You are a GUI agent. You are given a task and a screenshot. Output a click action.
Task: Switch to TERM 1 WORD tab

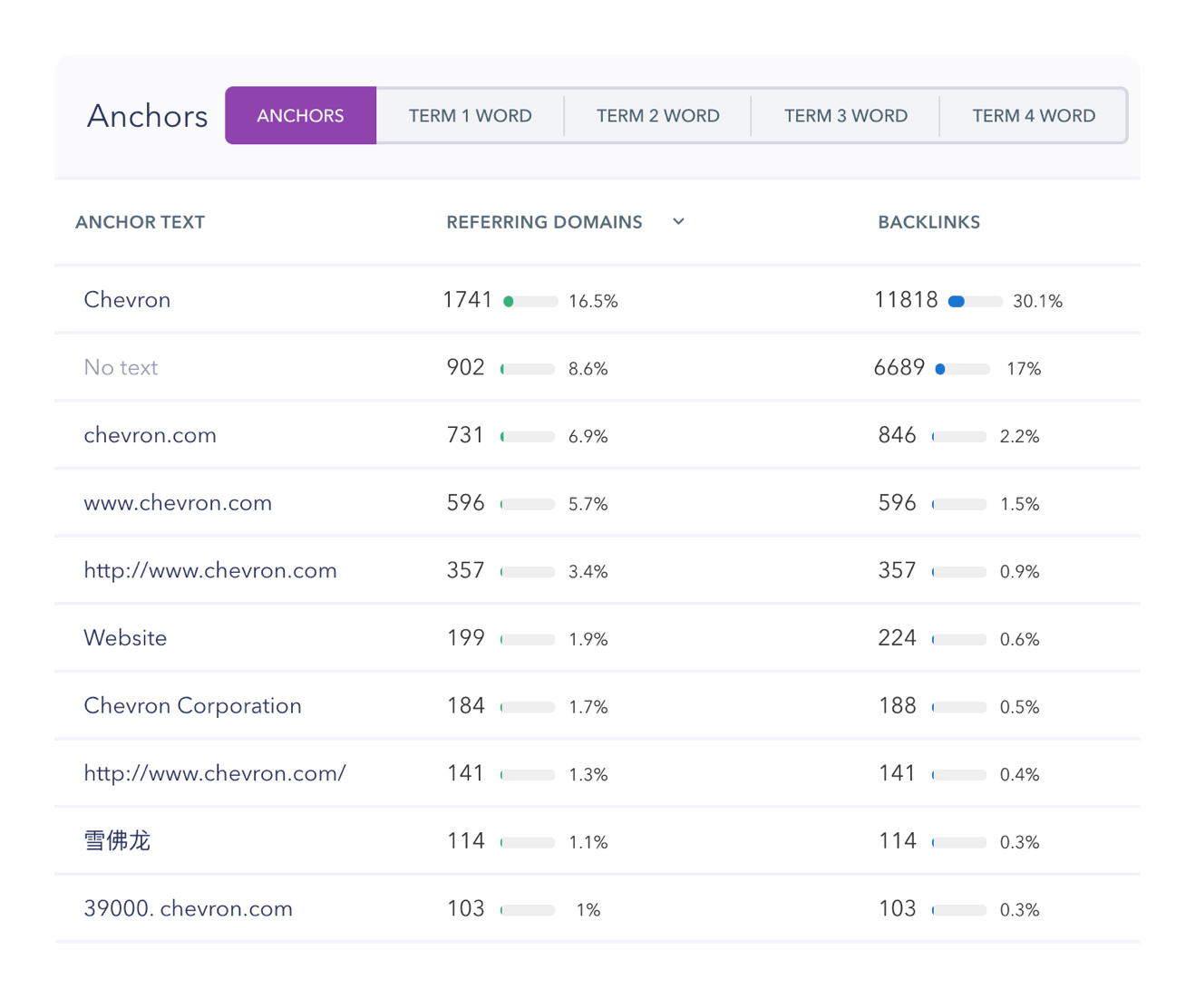[x=470, y=115]
